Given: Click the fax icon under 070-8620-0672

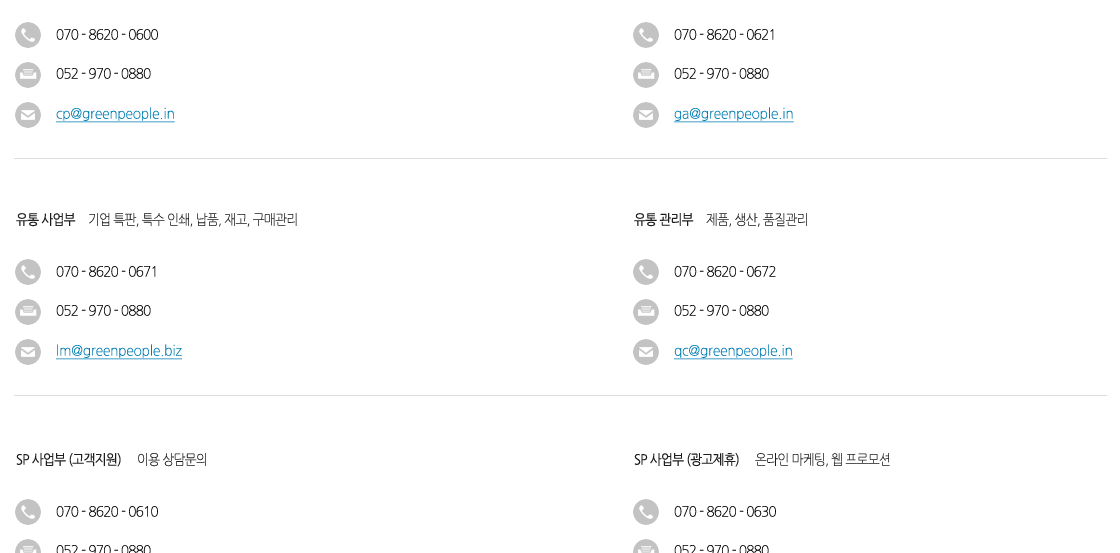Looking at the screenshot, I should (646, 312).
